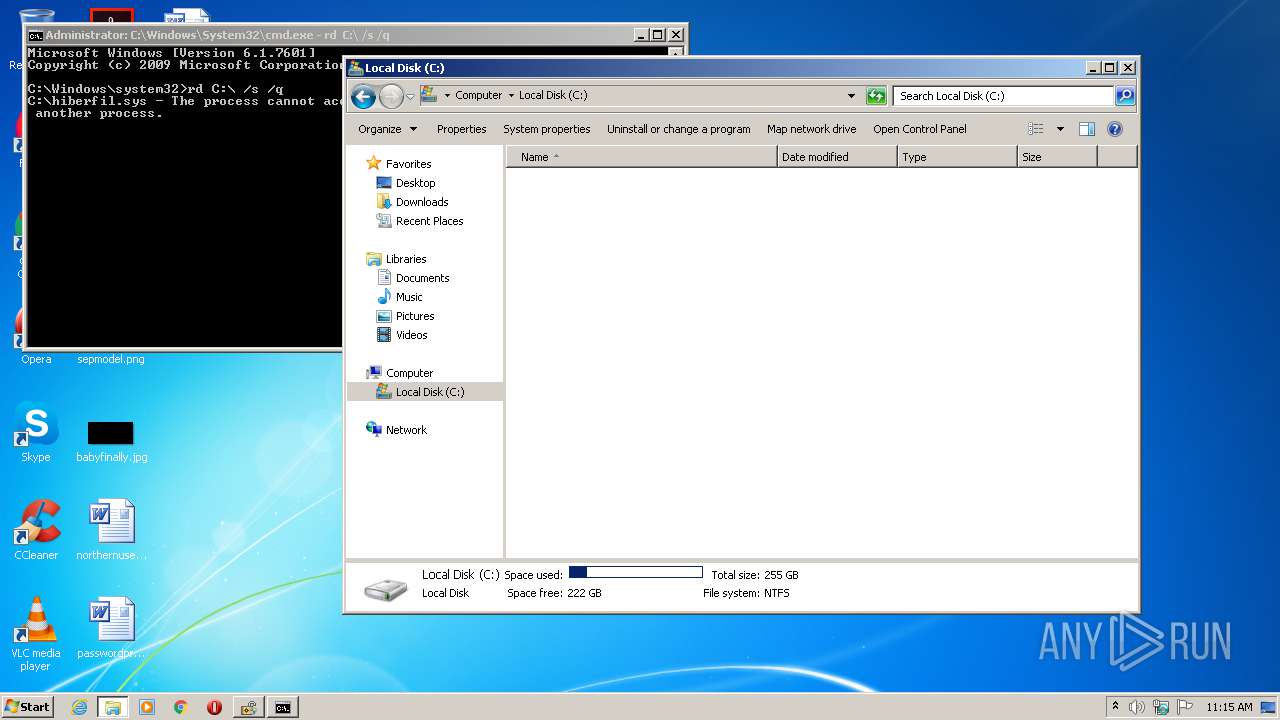Click the cmd.exe taskbar button
Screen dimensions: 1280x720
283,707
